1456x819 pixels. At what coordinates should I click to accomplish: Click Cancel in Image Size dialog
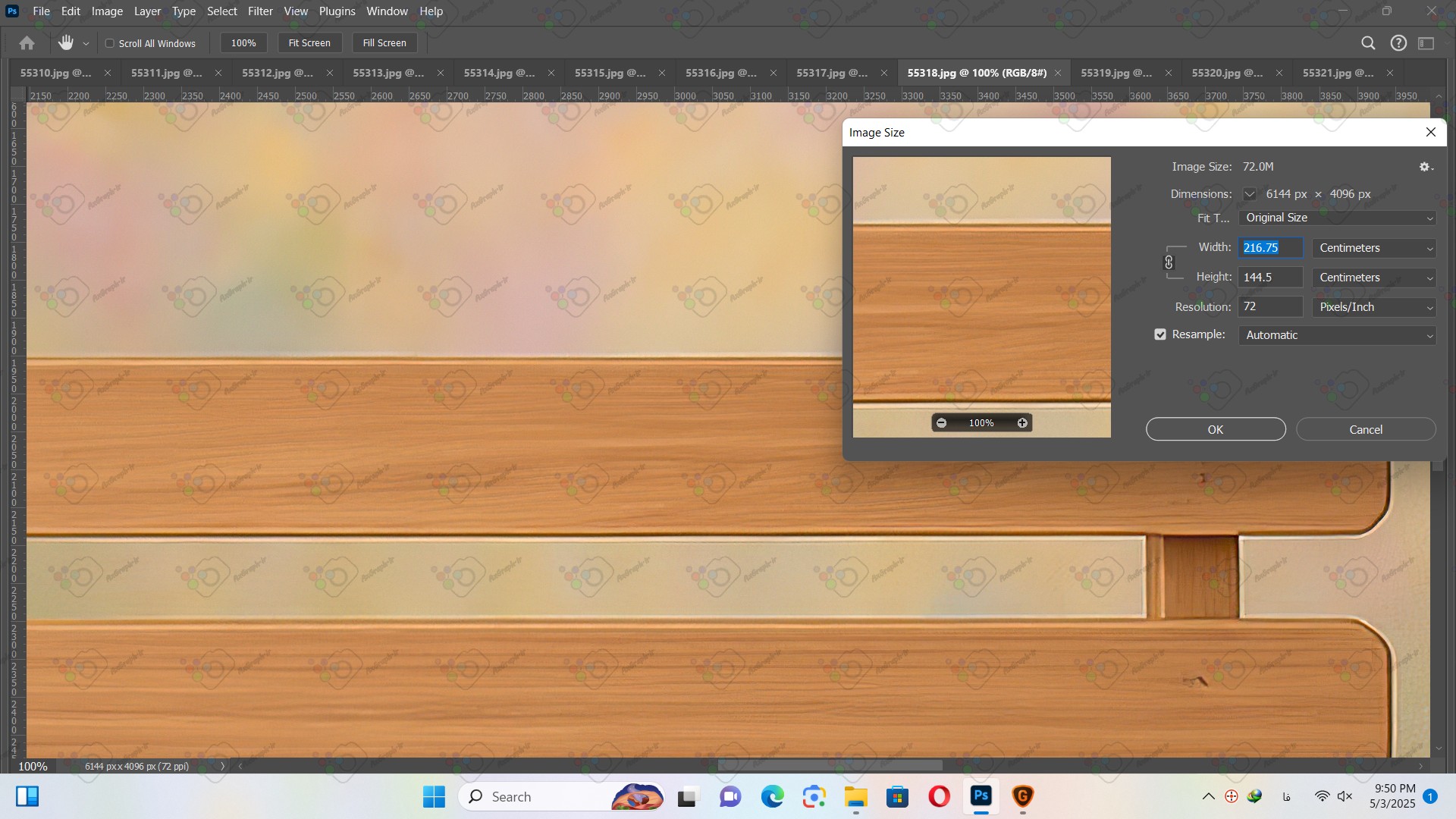[x=1366, y=429]
